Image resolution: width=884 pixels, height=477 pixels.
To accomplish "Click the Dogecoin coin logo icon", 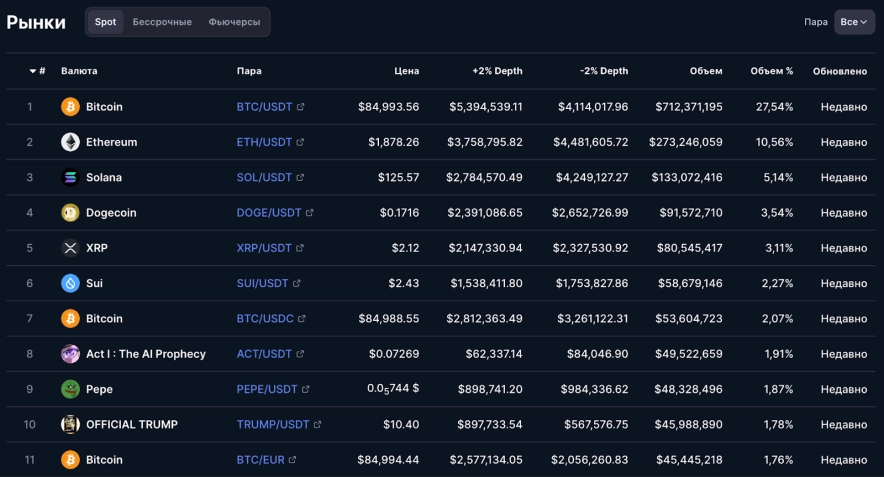I will (70, 212).
